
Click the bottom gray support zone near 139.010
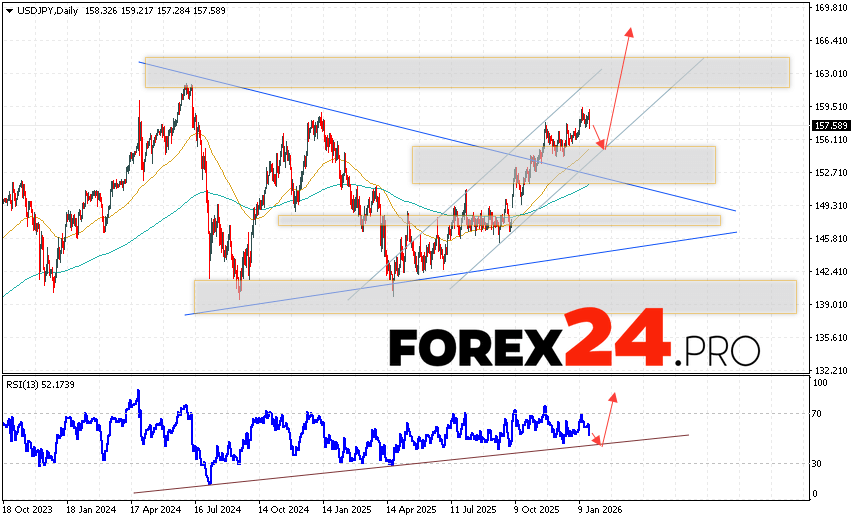[495, 295]
